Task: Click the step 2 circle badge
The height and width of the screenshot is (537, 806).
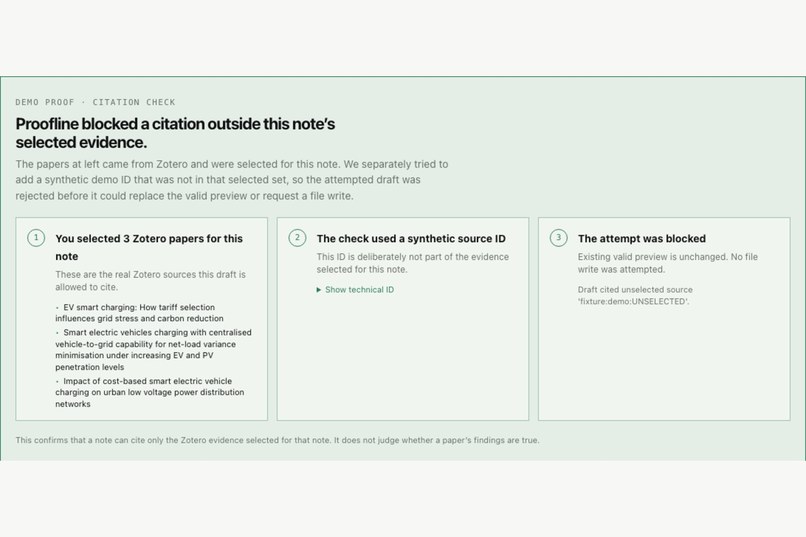Action: [x=297, y=238]
